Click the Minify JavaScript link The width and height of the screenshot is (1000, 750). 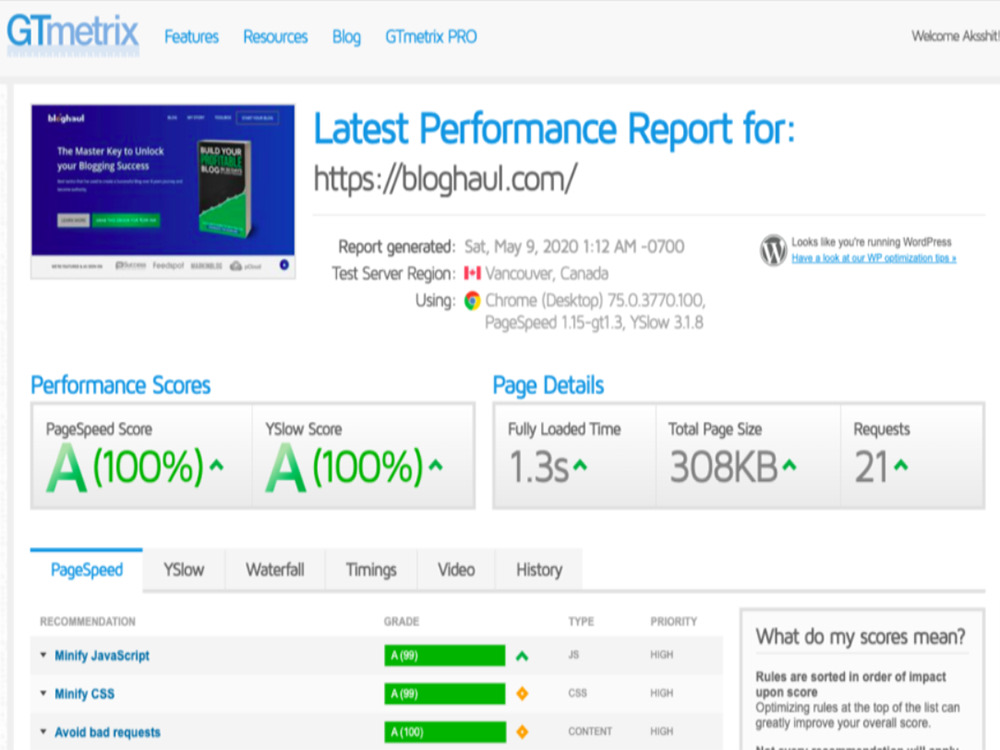tap(102, 656)
